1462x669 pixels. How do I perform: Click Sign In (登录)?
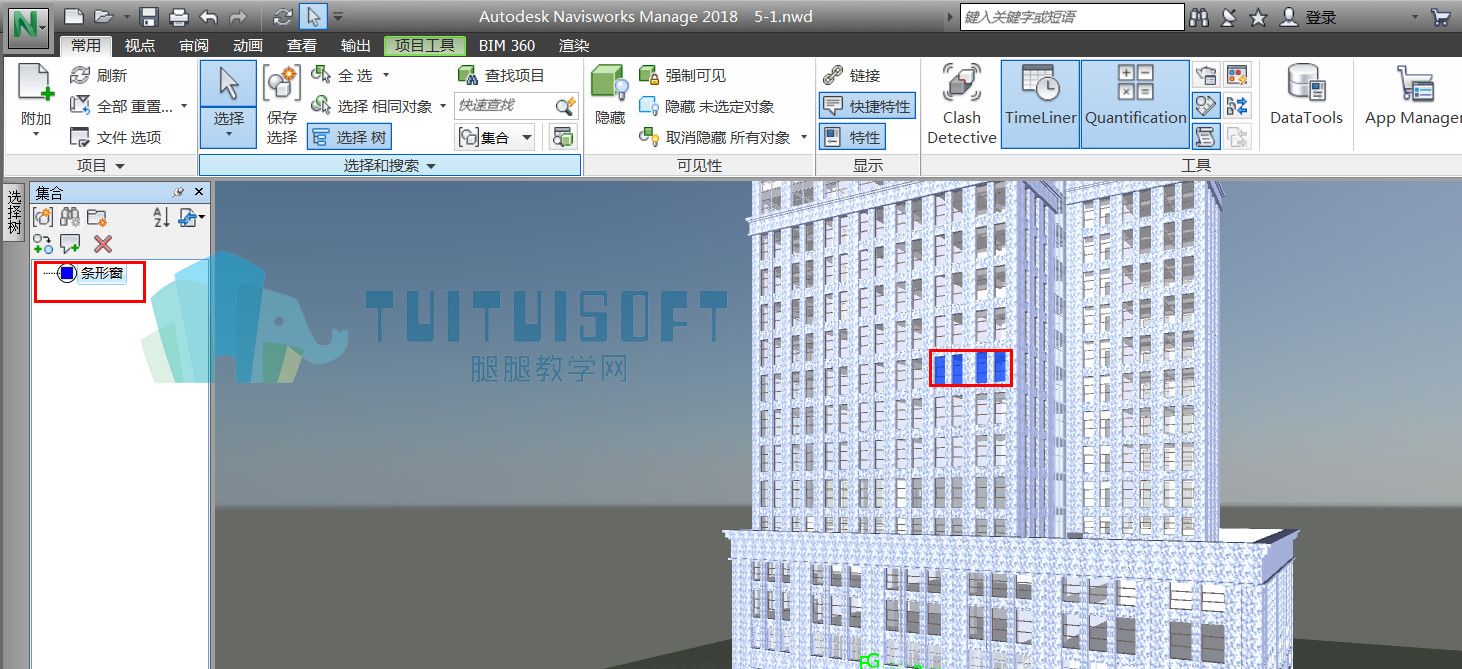pos(1309,17)
